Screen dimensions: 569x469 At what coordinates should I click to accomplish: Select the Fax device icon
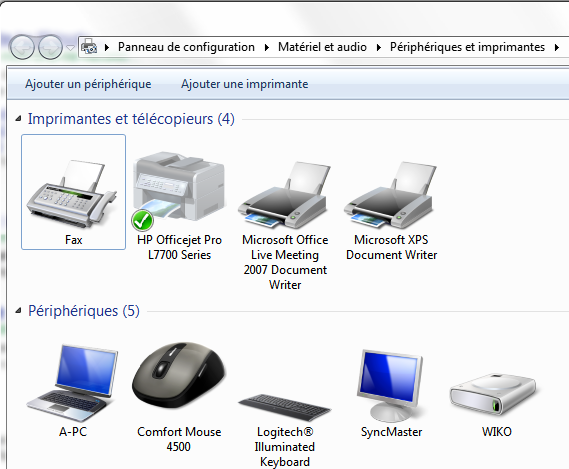(x=72, y=194)
